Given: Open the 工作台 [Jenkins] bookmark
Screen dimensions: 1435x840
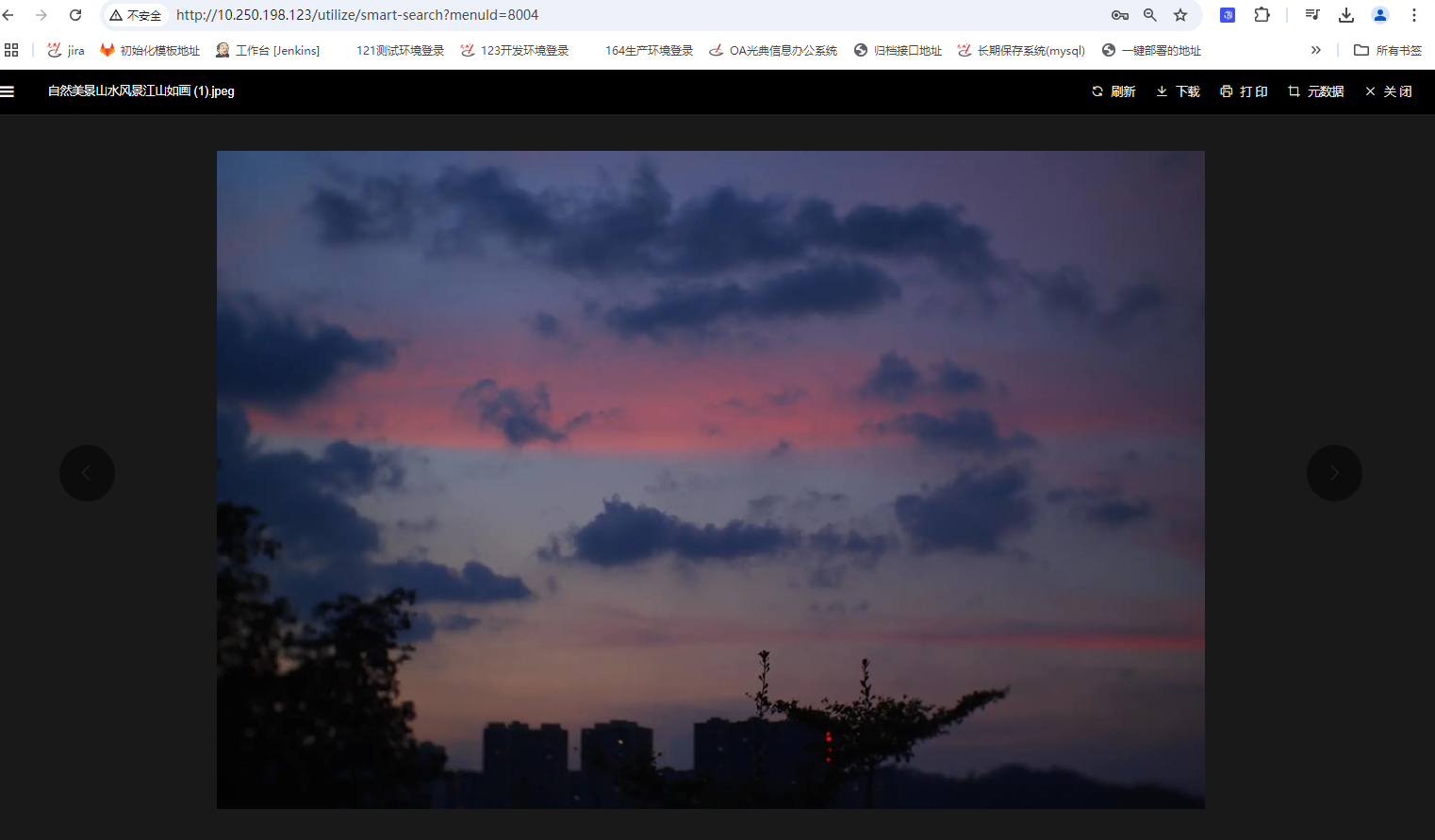Looking at the screenshot, I should coord(268,50).
